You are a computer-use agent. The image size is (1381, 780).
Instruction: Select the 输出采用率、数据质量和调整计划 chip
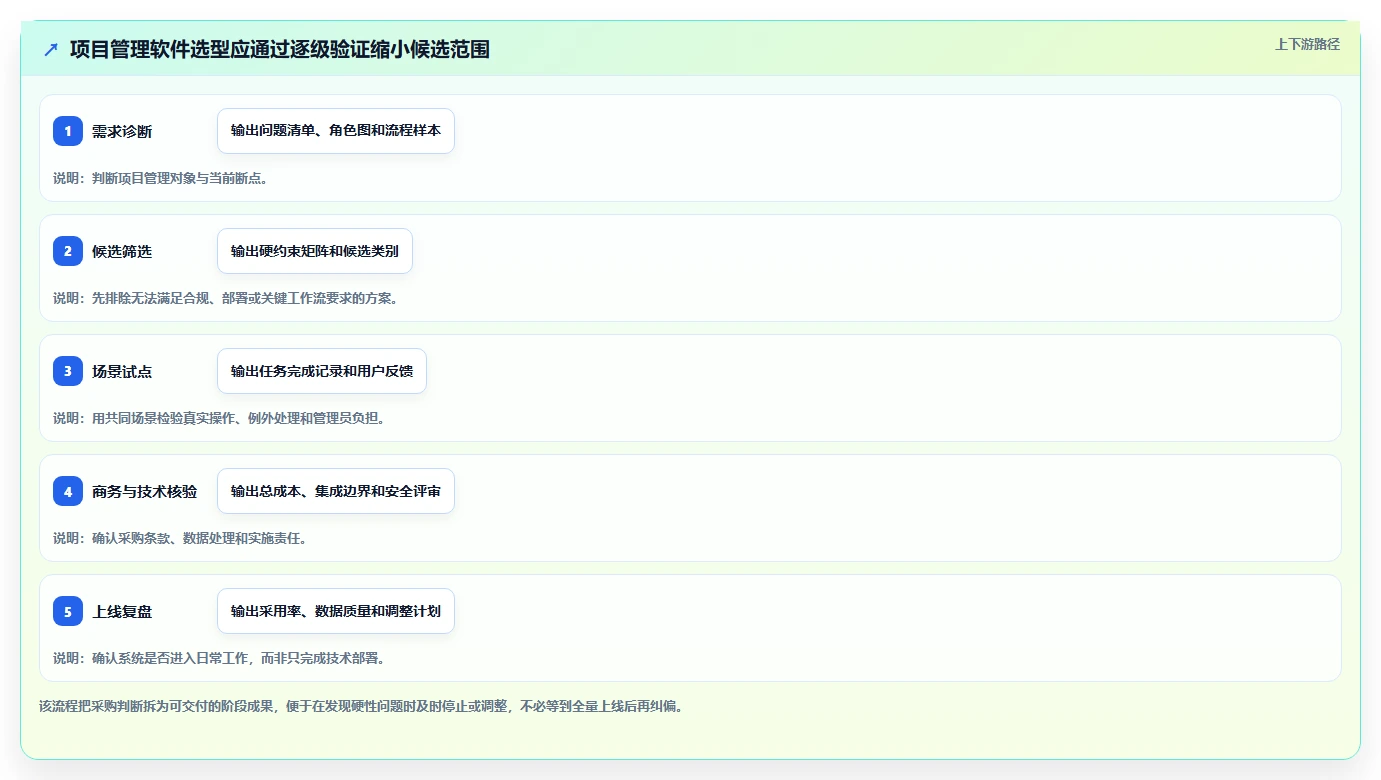pos(336,611)
